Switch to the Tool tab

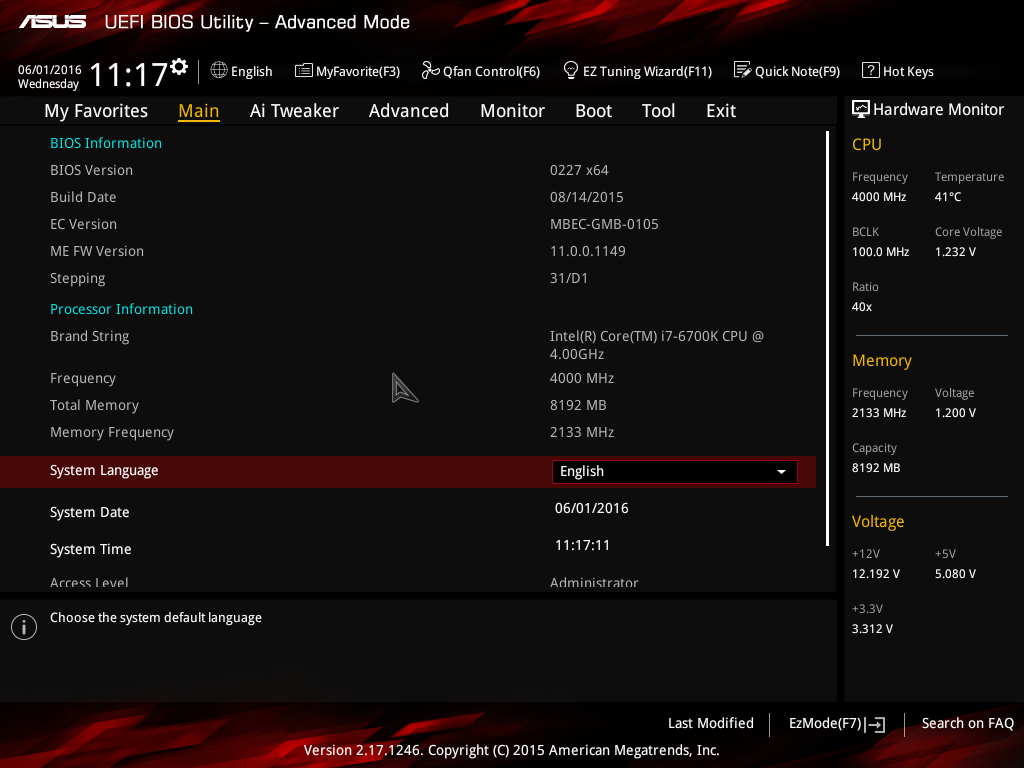coord(658,111)
